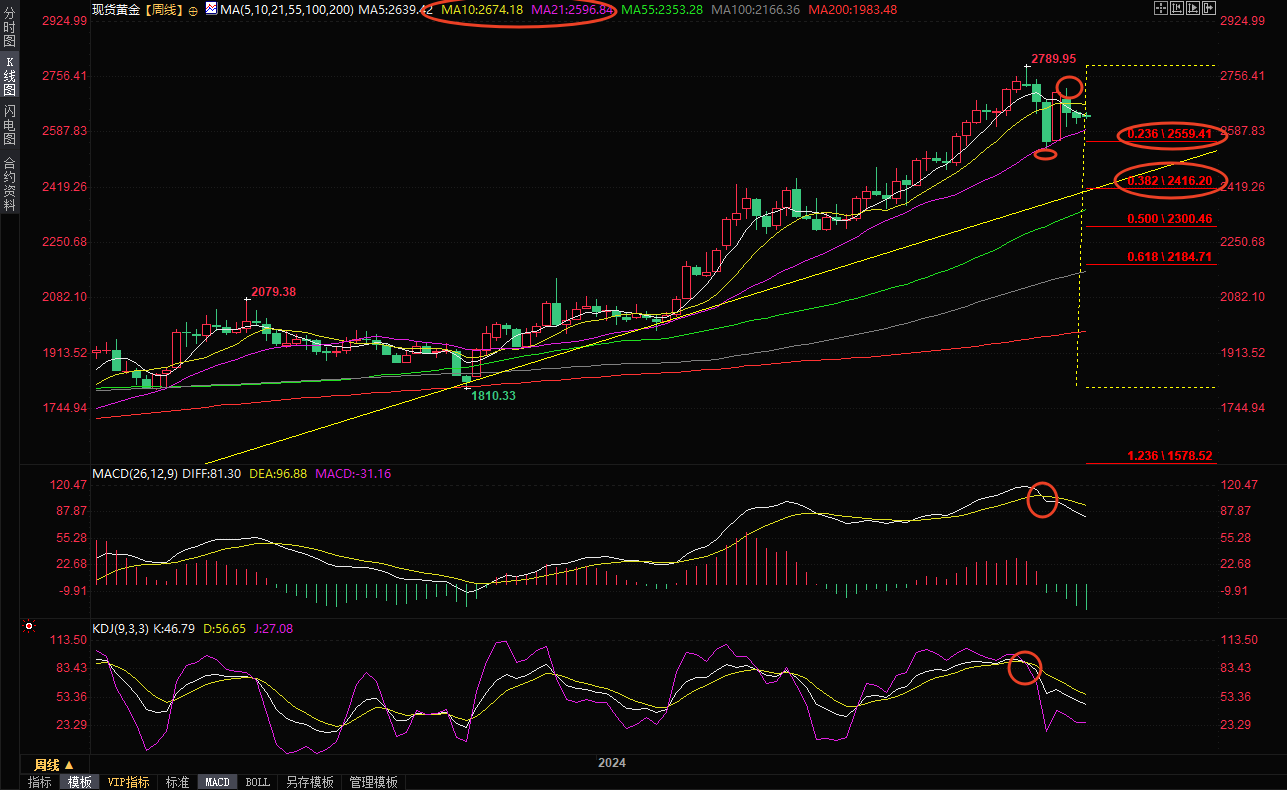Click the MA5:2639.42 value

tap(395, 9)
